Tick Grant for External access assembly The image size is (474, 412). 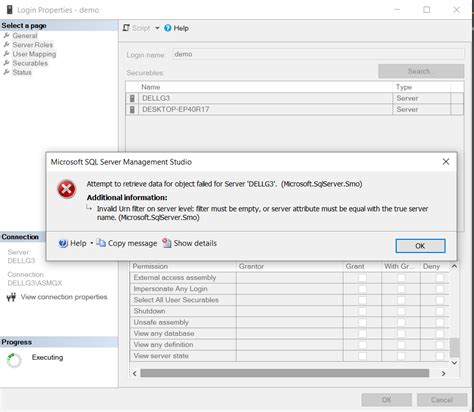tap(362, 278)
